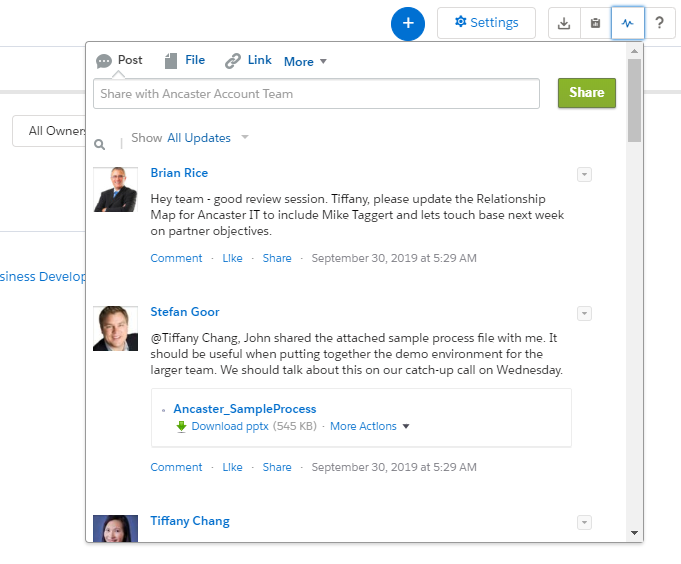
Task: Open Brian Rice's profile photo
Action: pyautogui.click(x=115, y=189)
